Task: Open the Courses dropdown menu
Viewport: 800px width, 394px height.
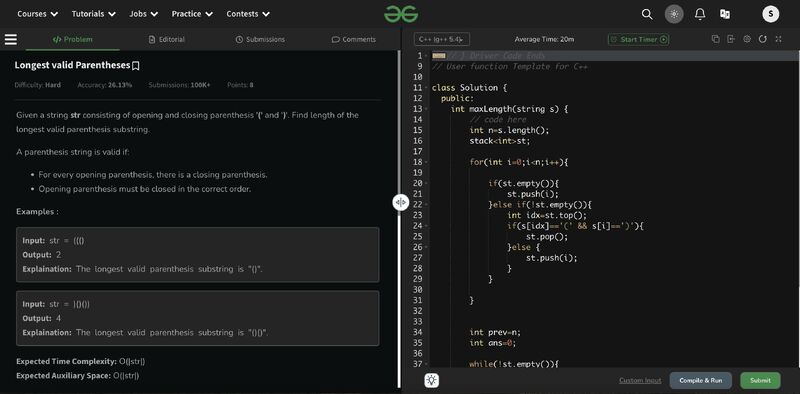Action: 37,14
